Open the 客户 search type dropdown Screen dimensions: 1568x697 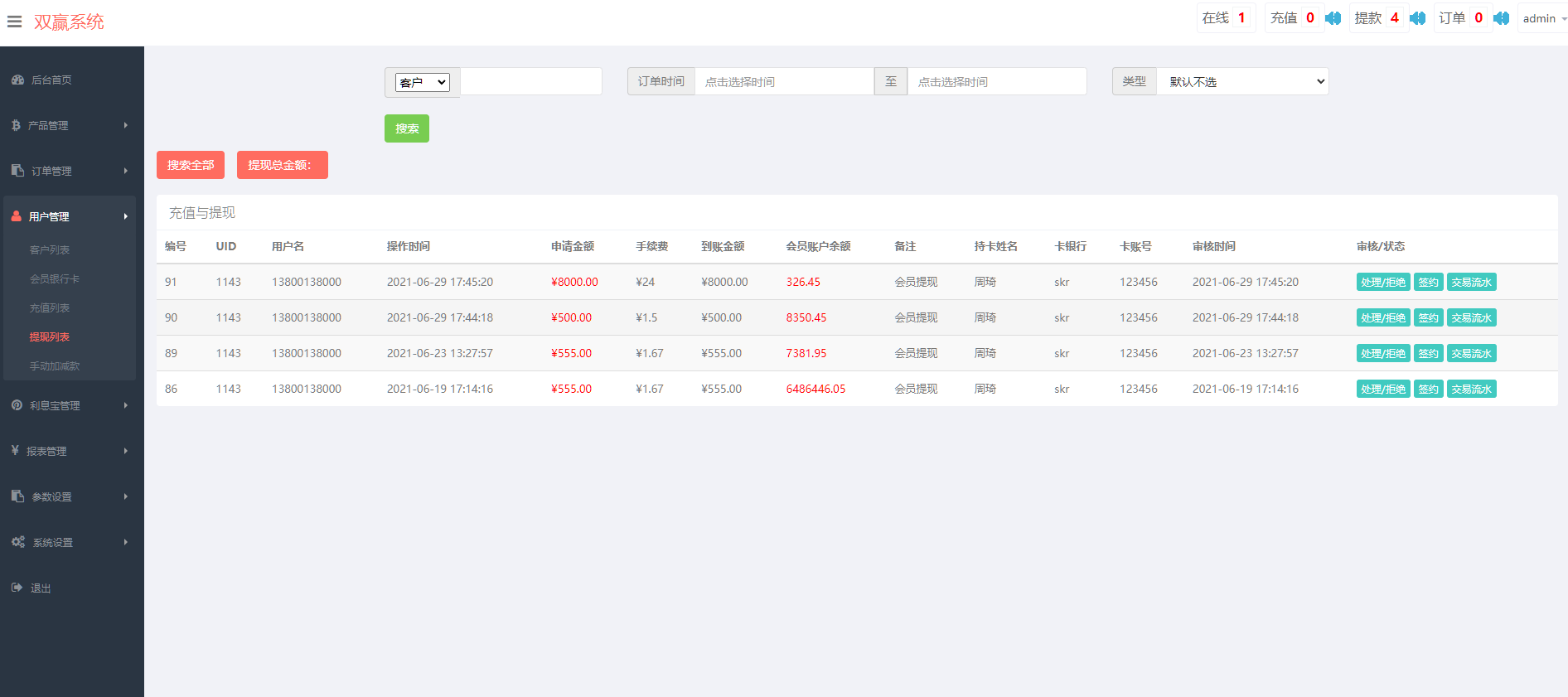pos(422,82)
